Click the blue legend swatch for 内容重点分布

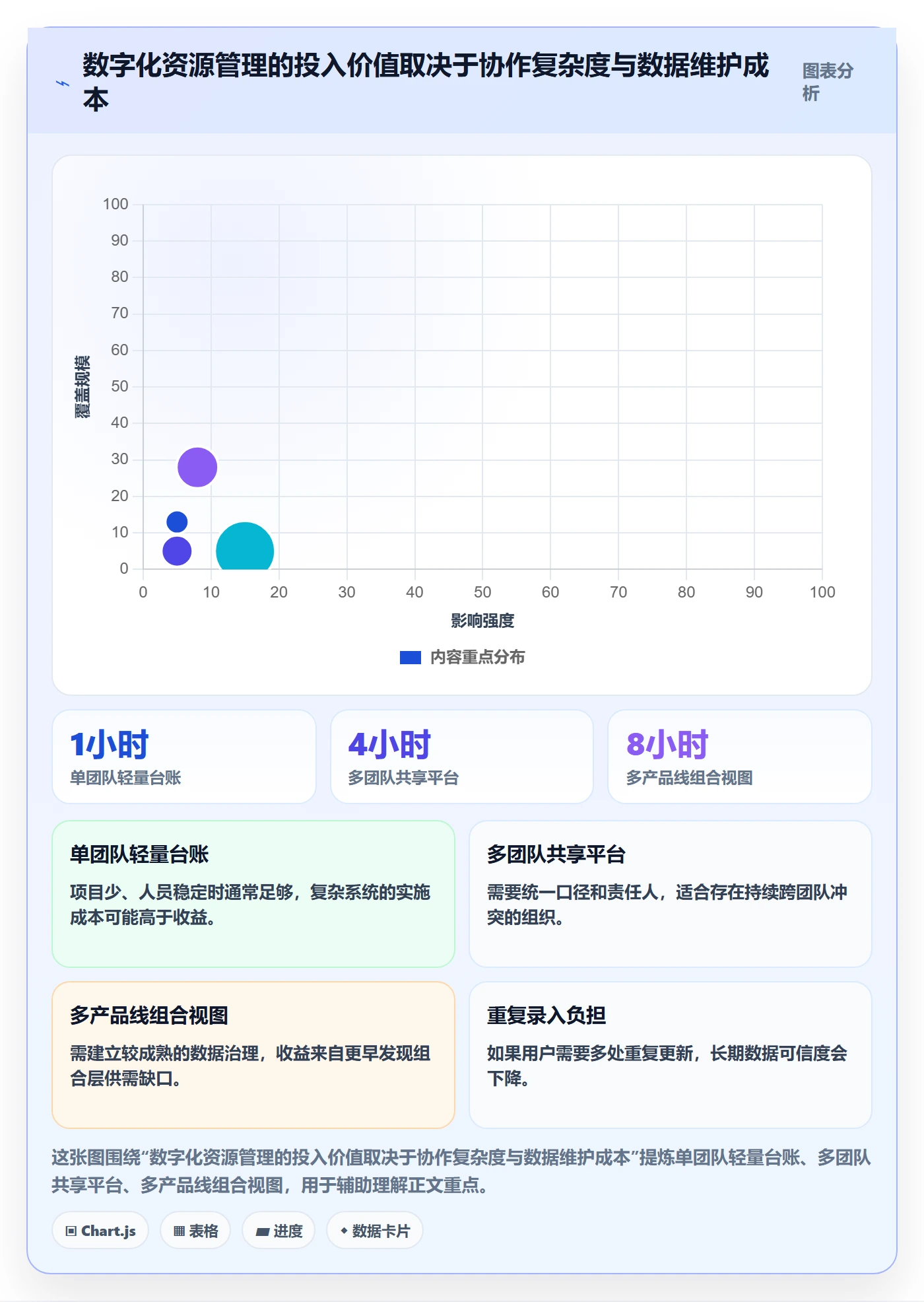pos(410,658)
